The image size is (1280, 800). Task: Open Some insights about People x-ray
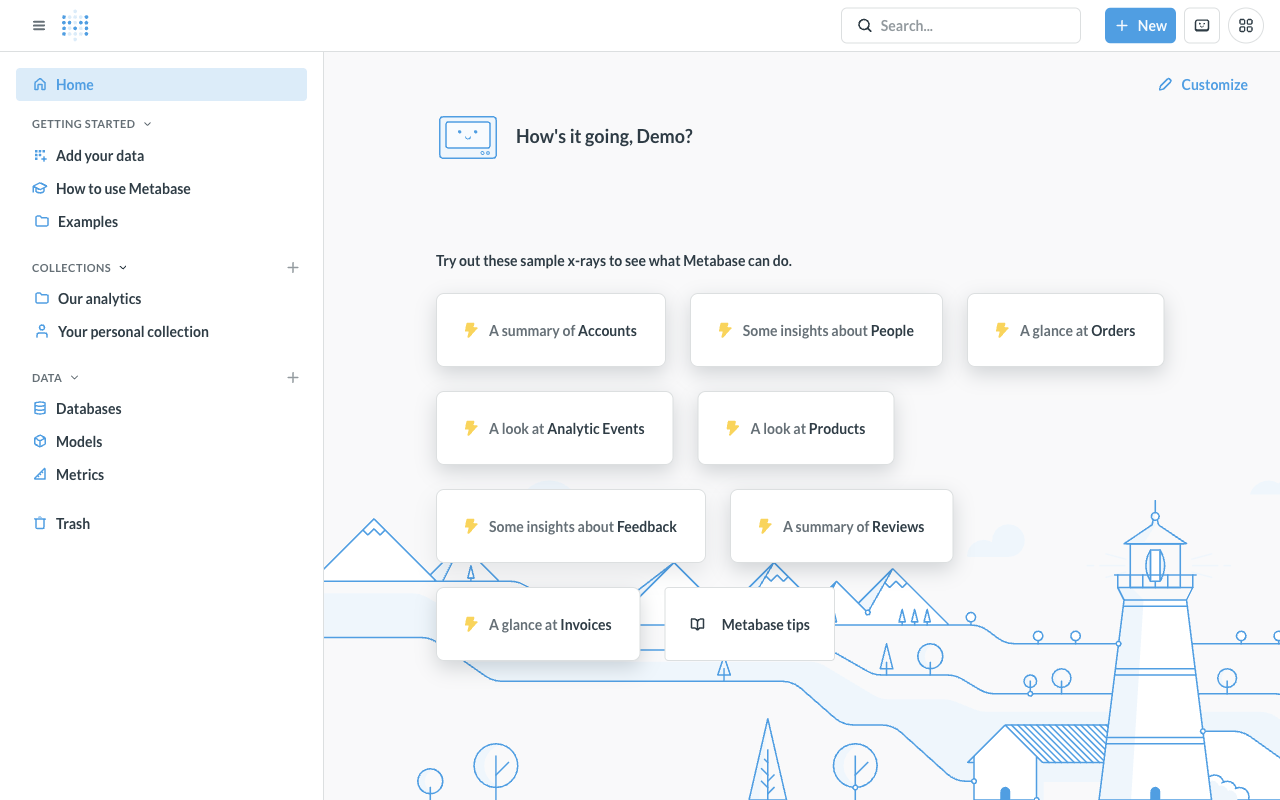pos(816,330)
